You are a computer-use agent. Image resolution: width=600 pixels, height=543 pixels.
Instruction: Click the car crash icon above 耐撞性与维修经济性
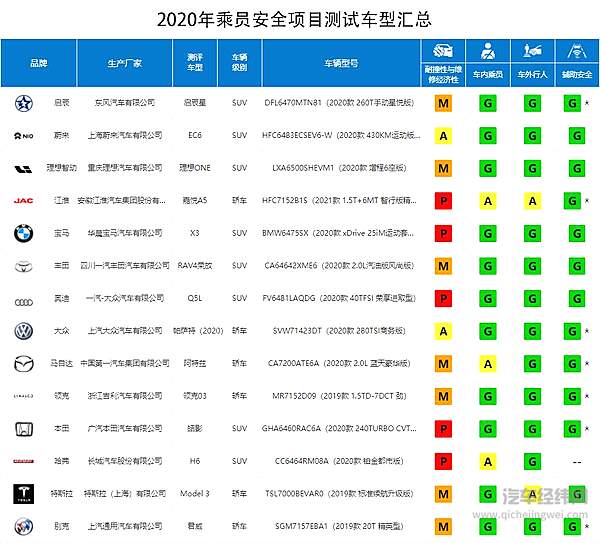[x=443, y=51]
